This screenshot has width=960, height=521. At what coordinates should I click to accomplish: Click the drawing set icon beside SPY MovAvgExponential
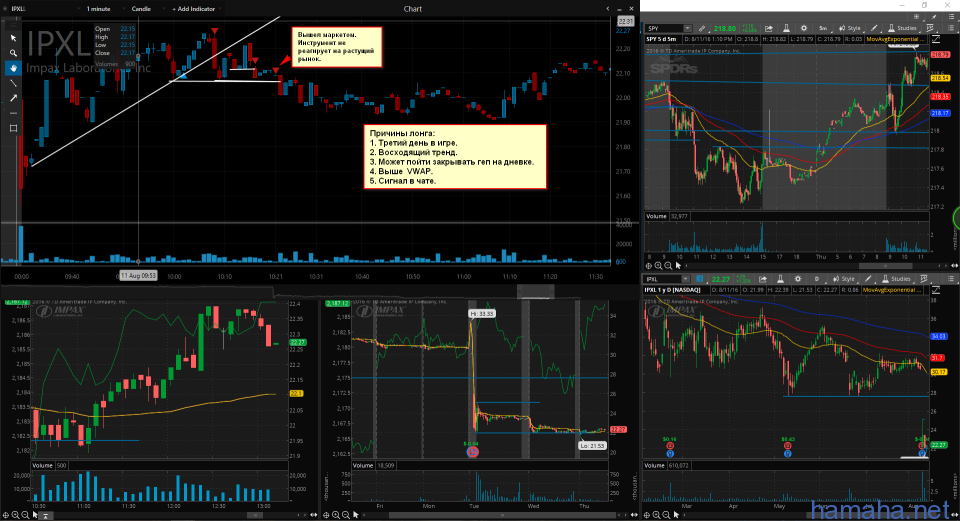point(936,39)
